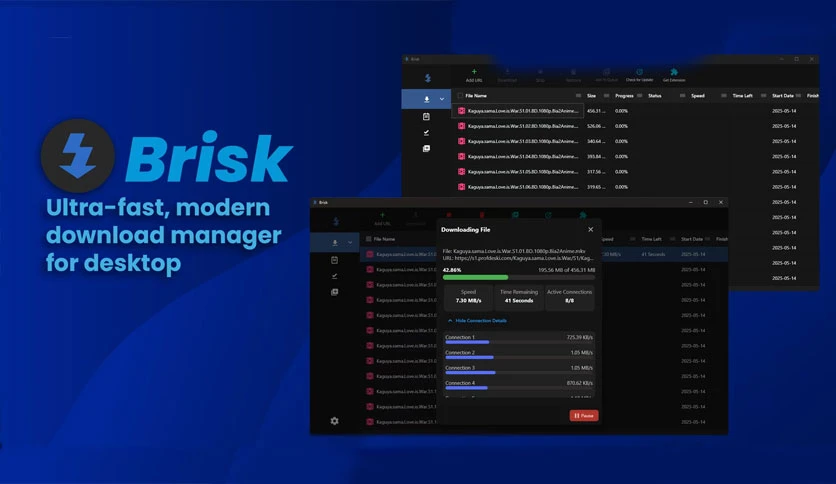
Task: Click the Connection 3 progress bar
Action: pos(519,373)
